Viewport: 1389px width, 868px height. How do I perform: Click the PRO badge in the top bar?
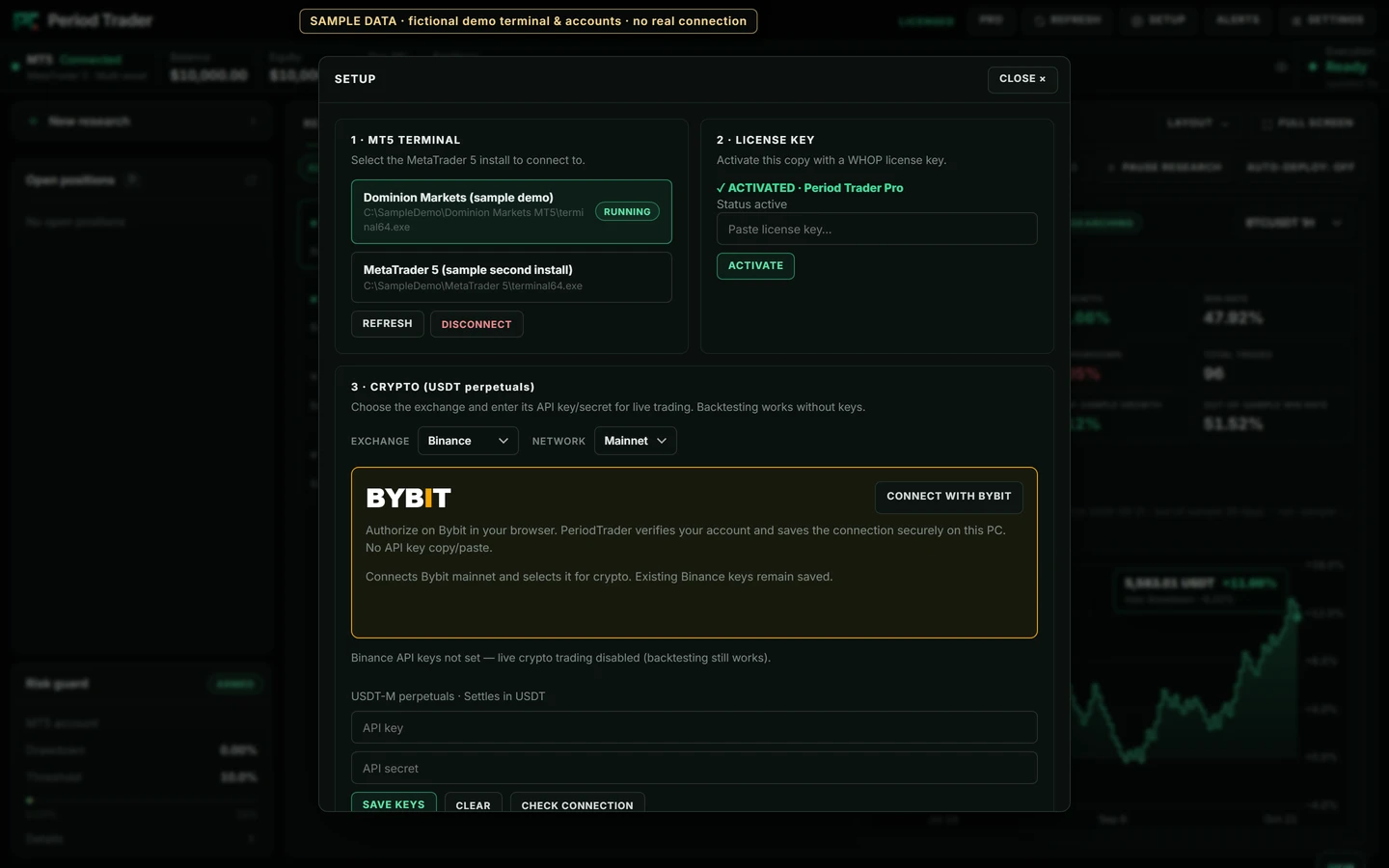(x=991, y=20)
